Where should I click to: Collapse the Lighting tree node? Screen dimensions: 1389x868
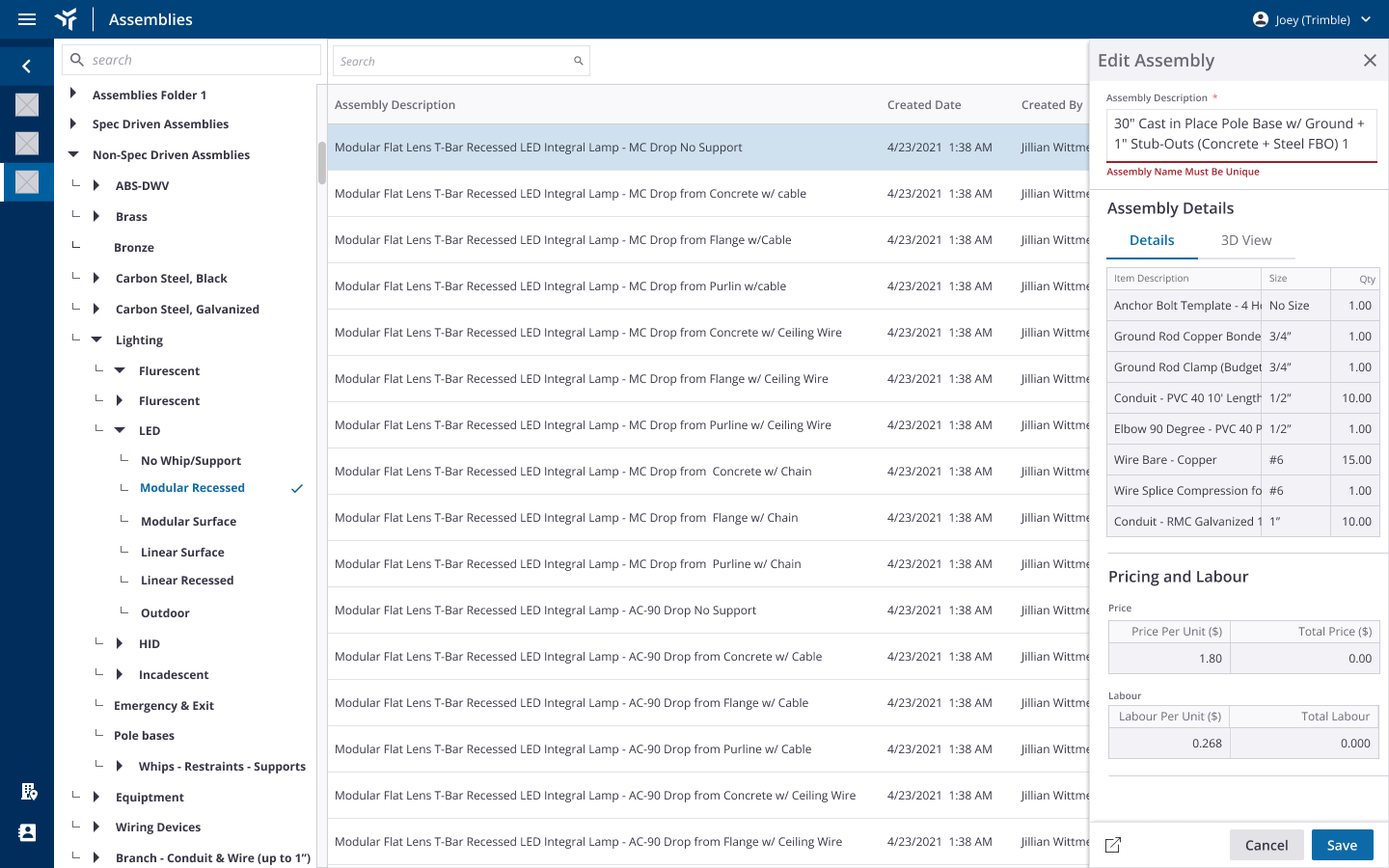tap(96, 339)
